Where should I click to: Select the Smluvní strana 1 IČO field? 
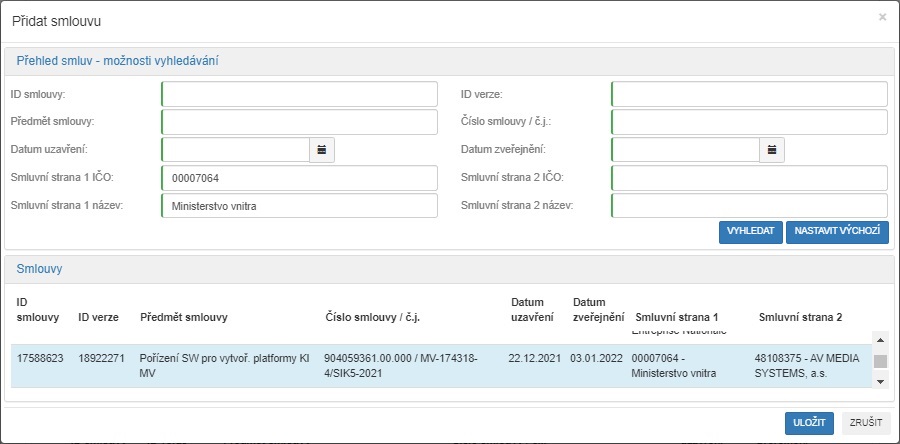pos(299,178)
